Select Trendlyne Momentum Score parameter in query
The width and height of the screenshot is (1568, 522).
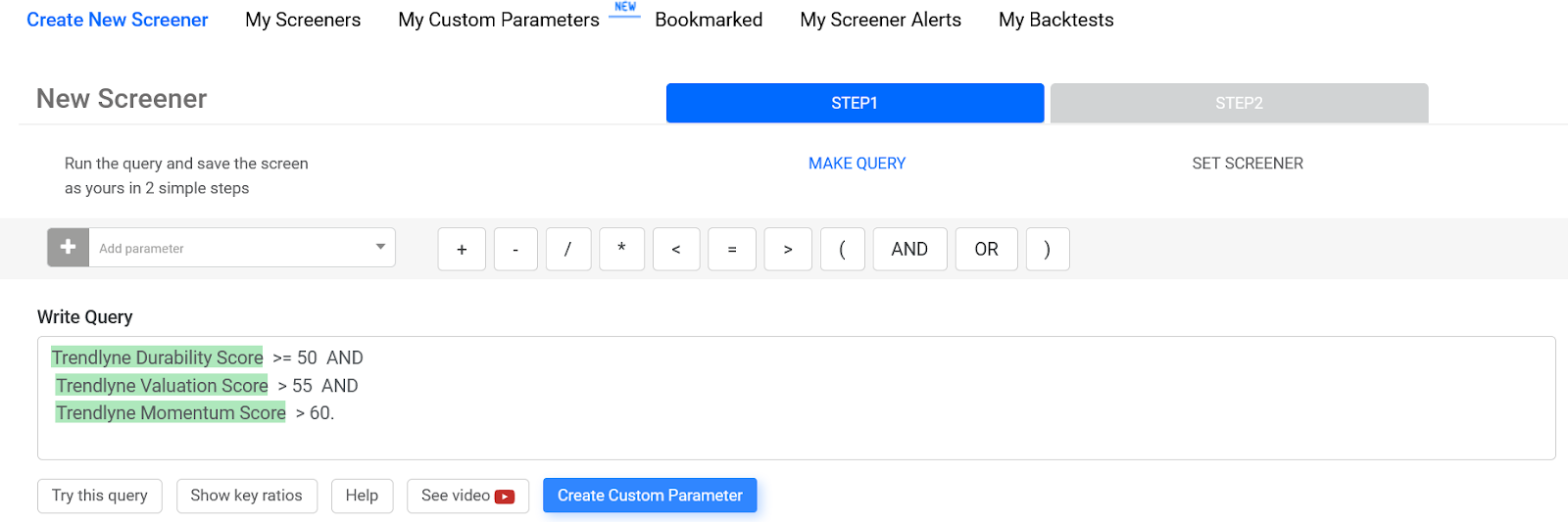click(x=171, y=413)
